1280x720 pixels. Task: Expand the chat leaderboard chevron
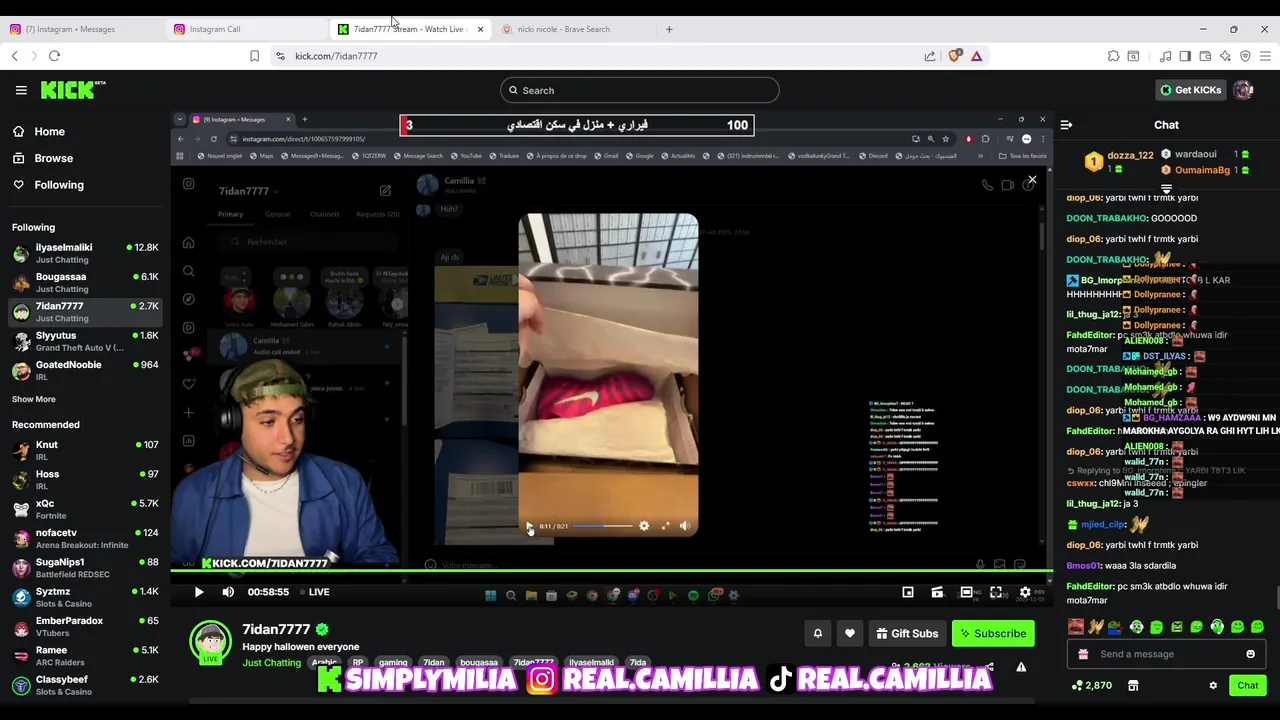[x=1166, y=188]
